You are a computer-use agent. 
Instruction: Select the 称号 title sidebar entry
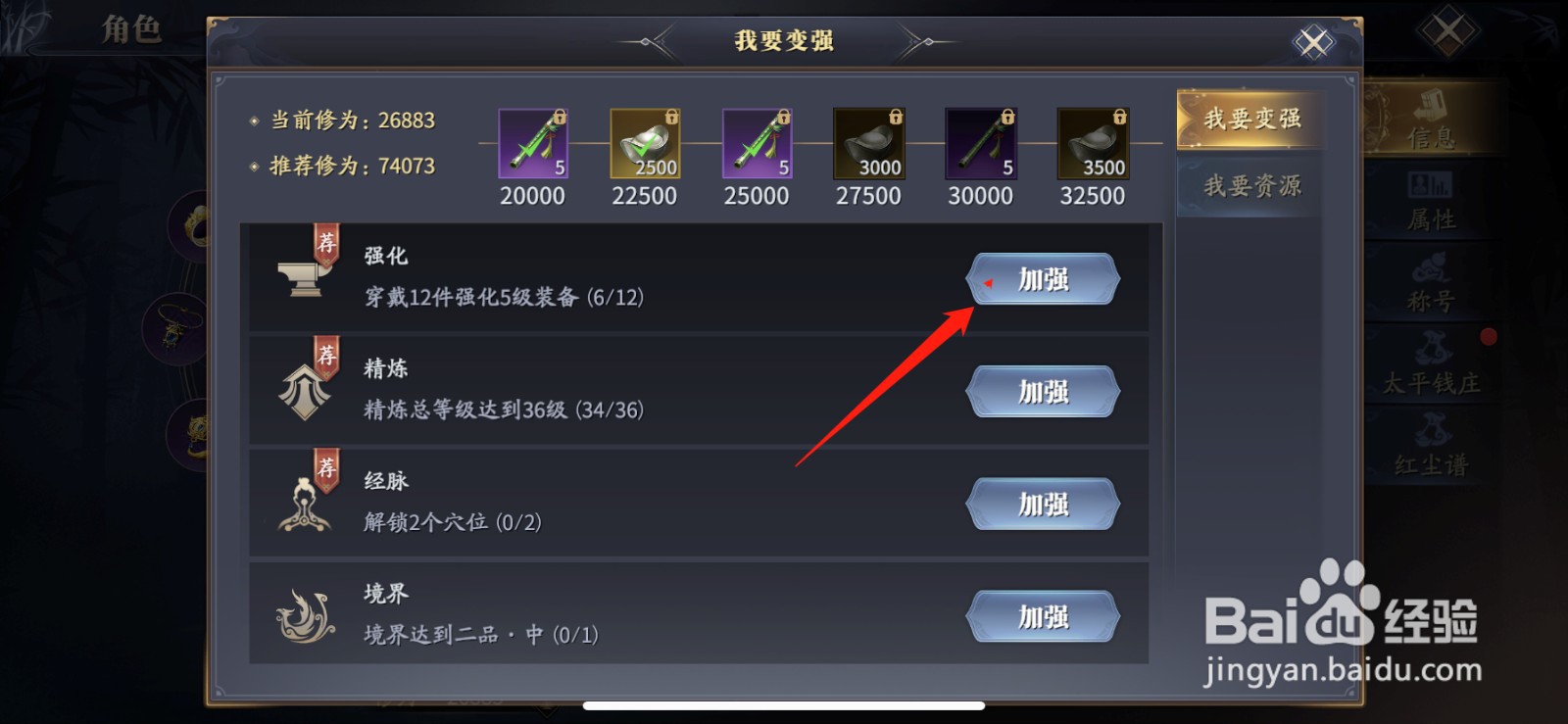pos(1431,283)
